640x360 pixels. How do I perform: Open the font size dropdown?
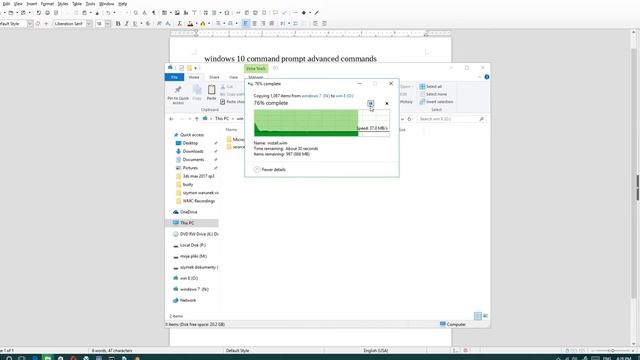tap(108, 24)
